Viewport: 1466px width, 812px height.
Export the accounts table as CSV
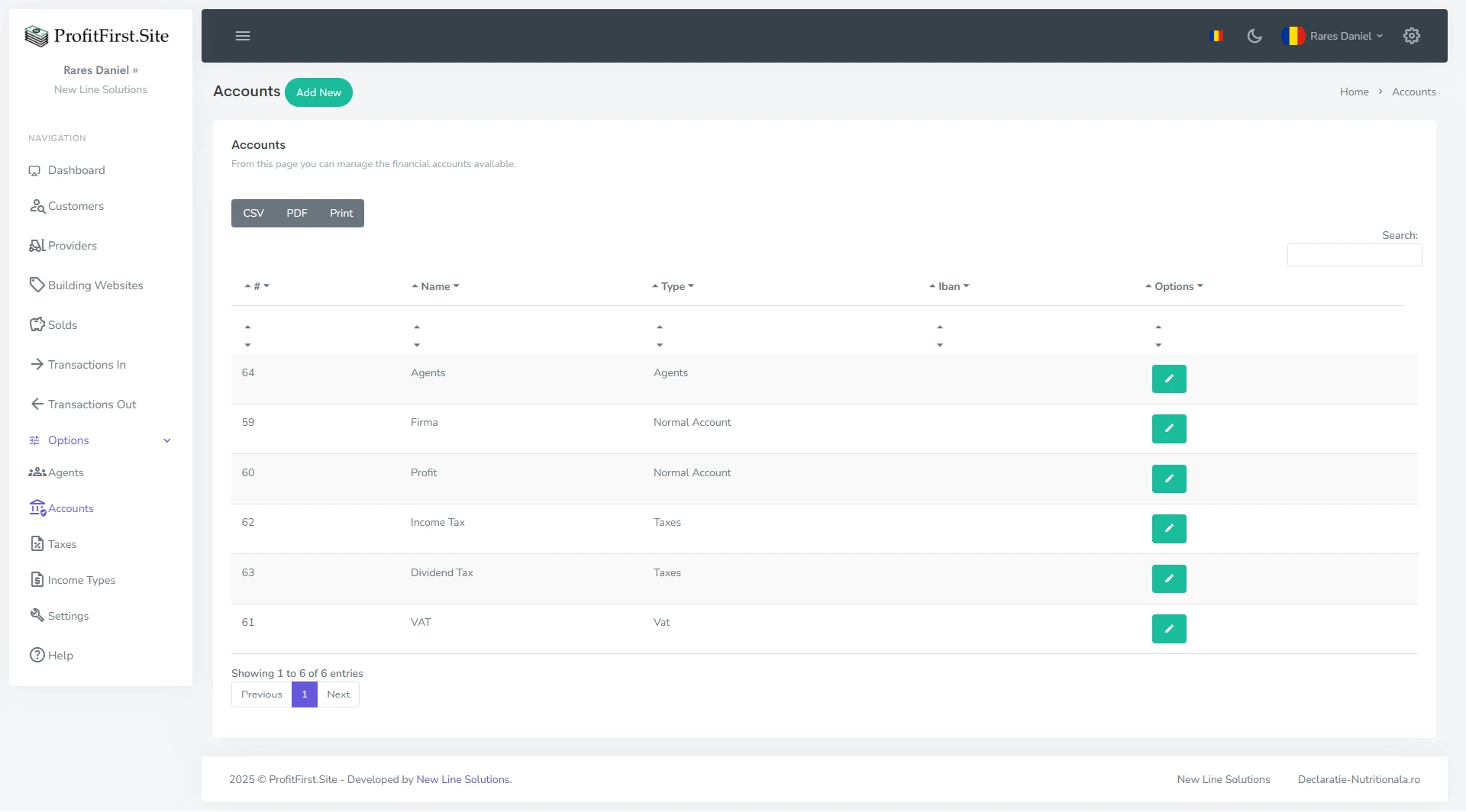coord(253,214)
